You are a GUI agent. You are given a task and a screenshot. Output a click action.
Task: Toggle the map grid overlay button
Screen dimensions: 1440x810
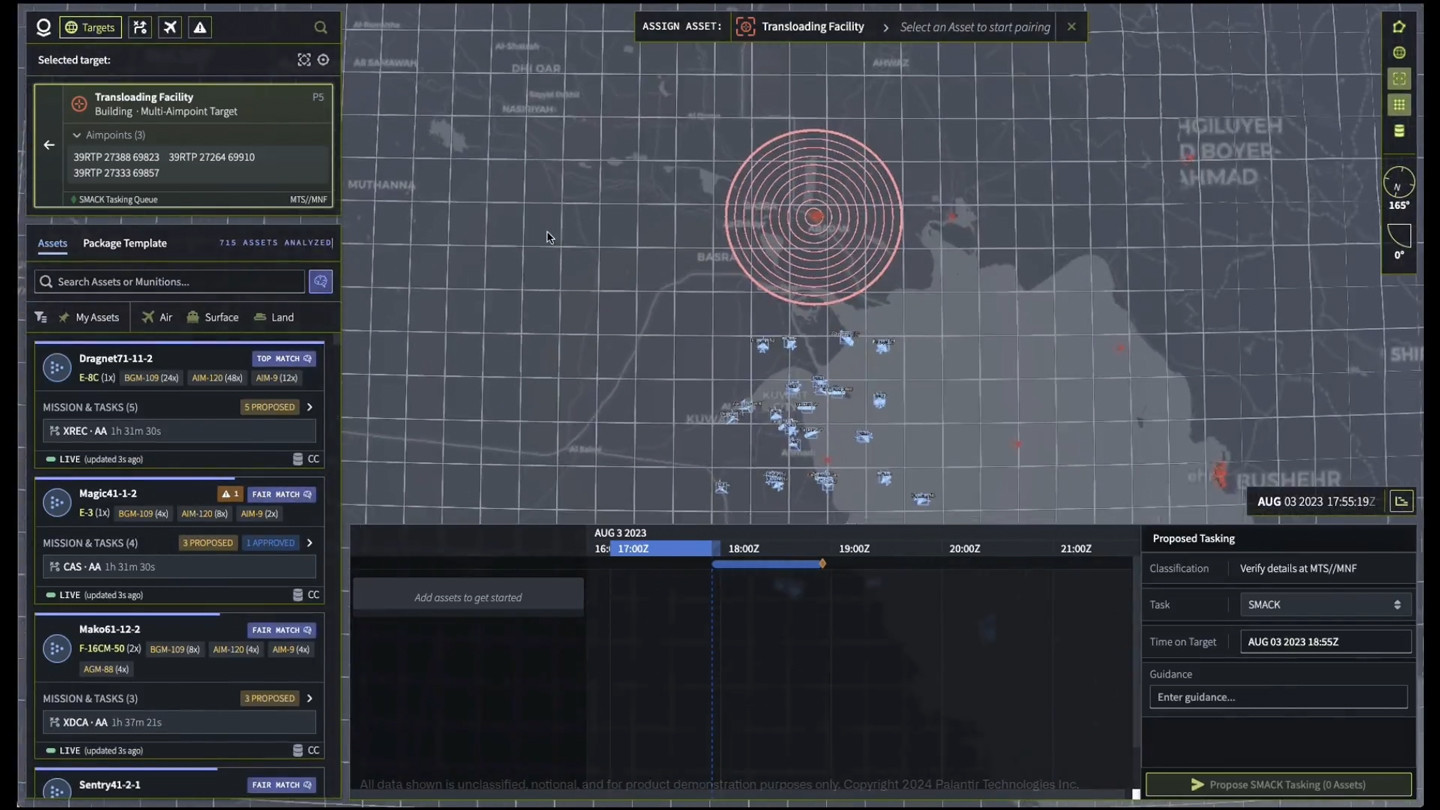[1399, 105]
